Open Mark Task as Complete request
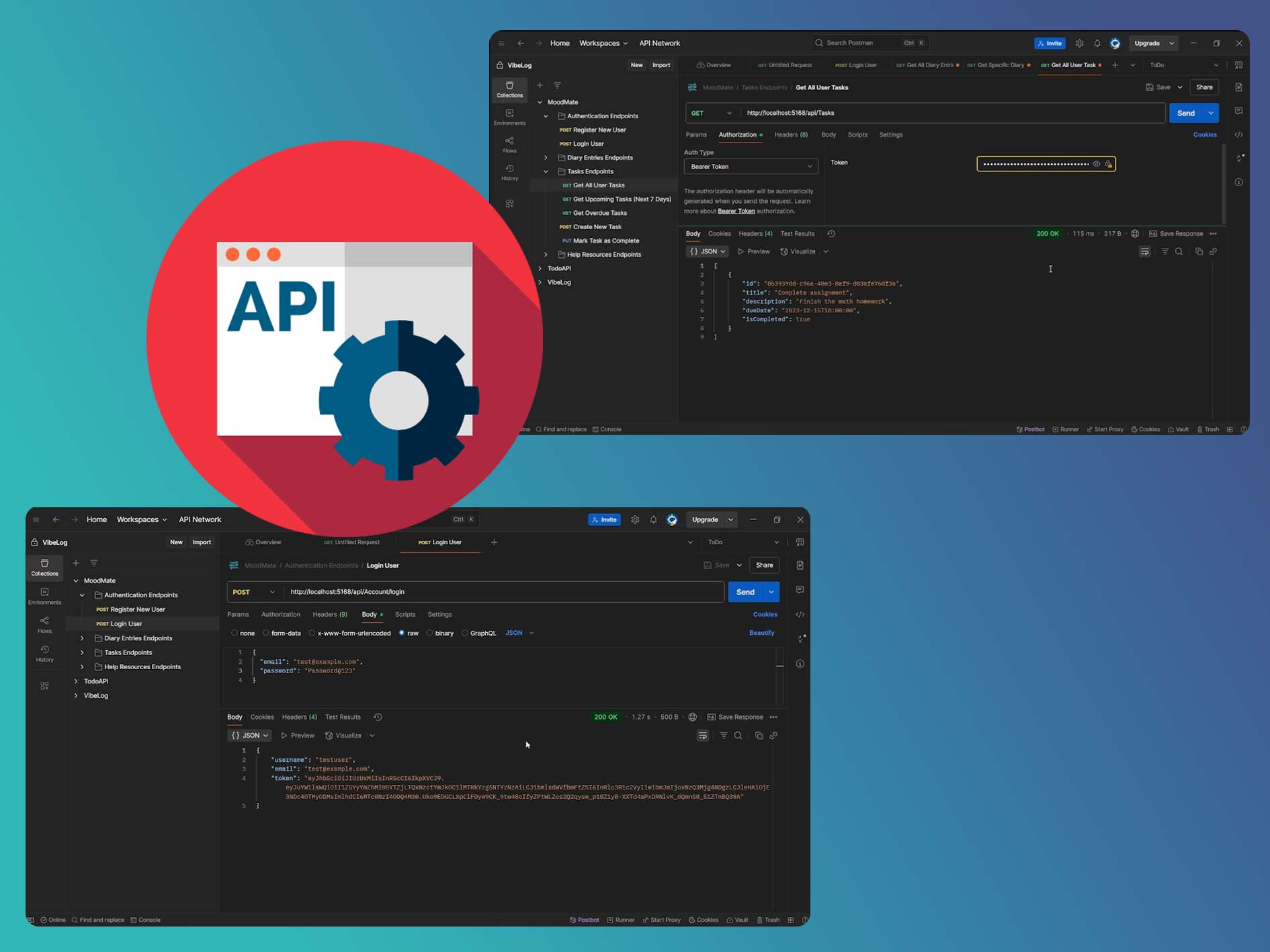The image size is (1270, 952). click(x=605, y=241)
